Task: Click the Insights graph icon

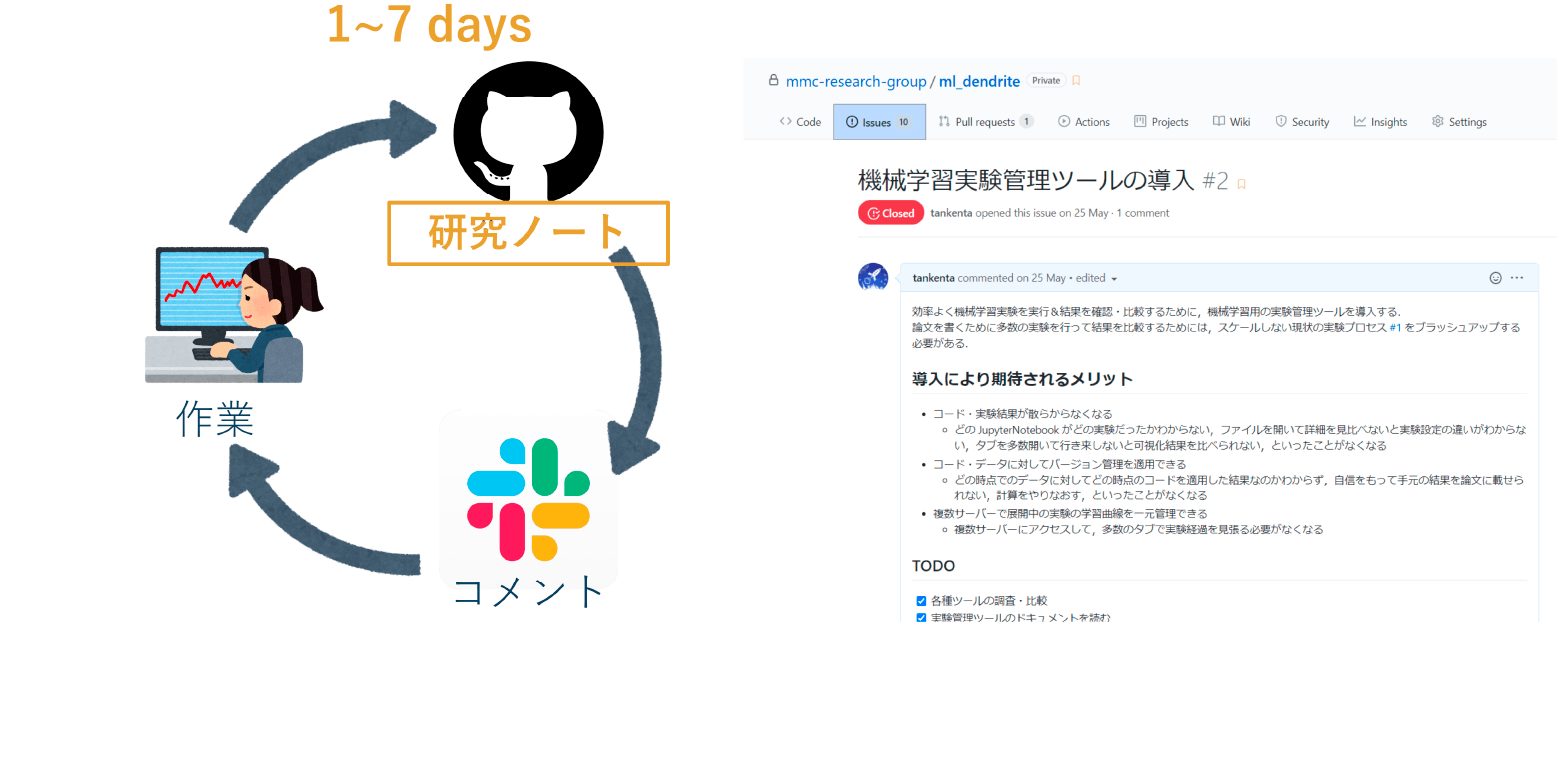Action: 1360,121
